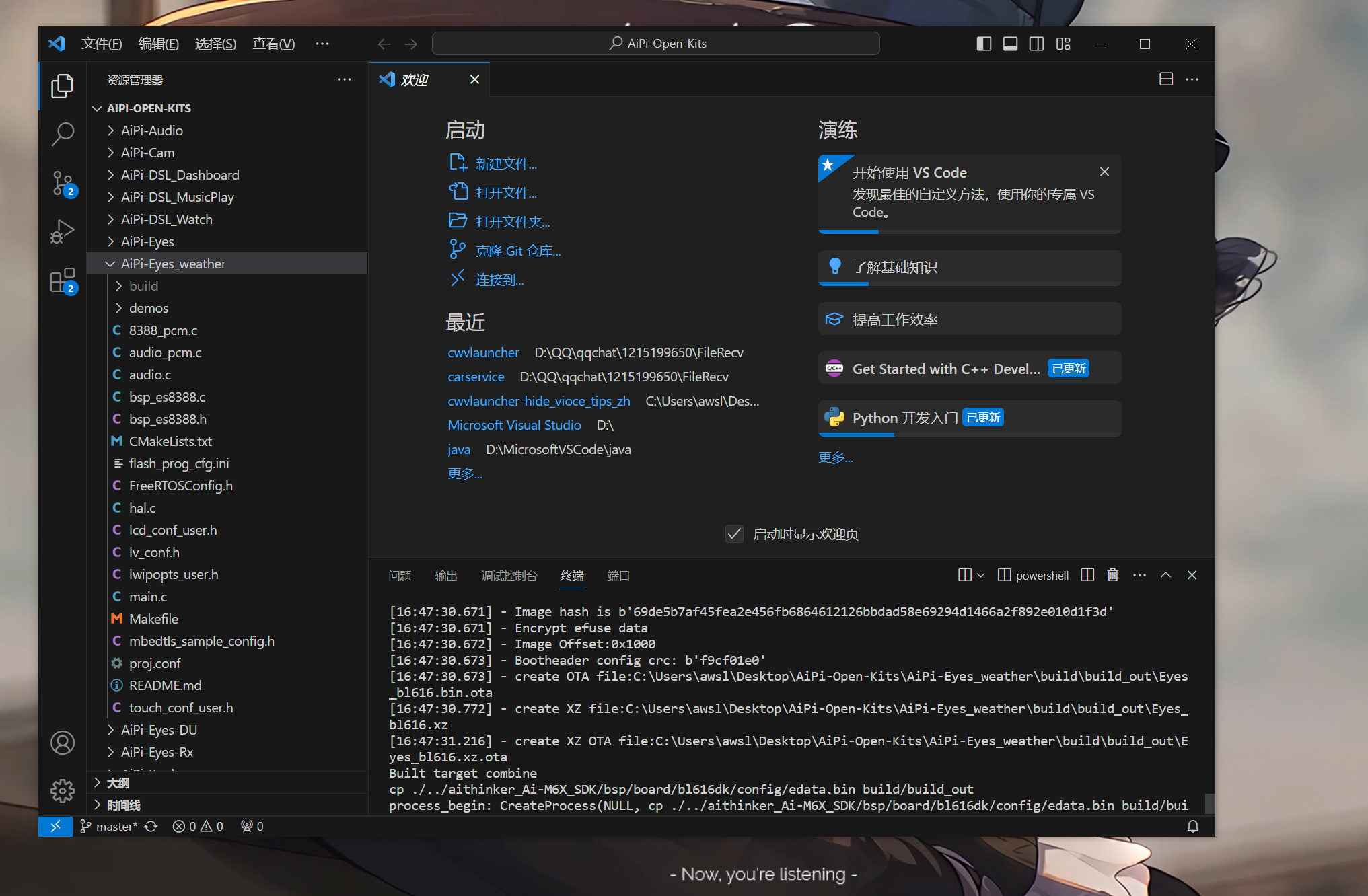1368x896 pixels.
Task: Toggle the primary side bar layout icon
Action: pos(984,44)
